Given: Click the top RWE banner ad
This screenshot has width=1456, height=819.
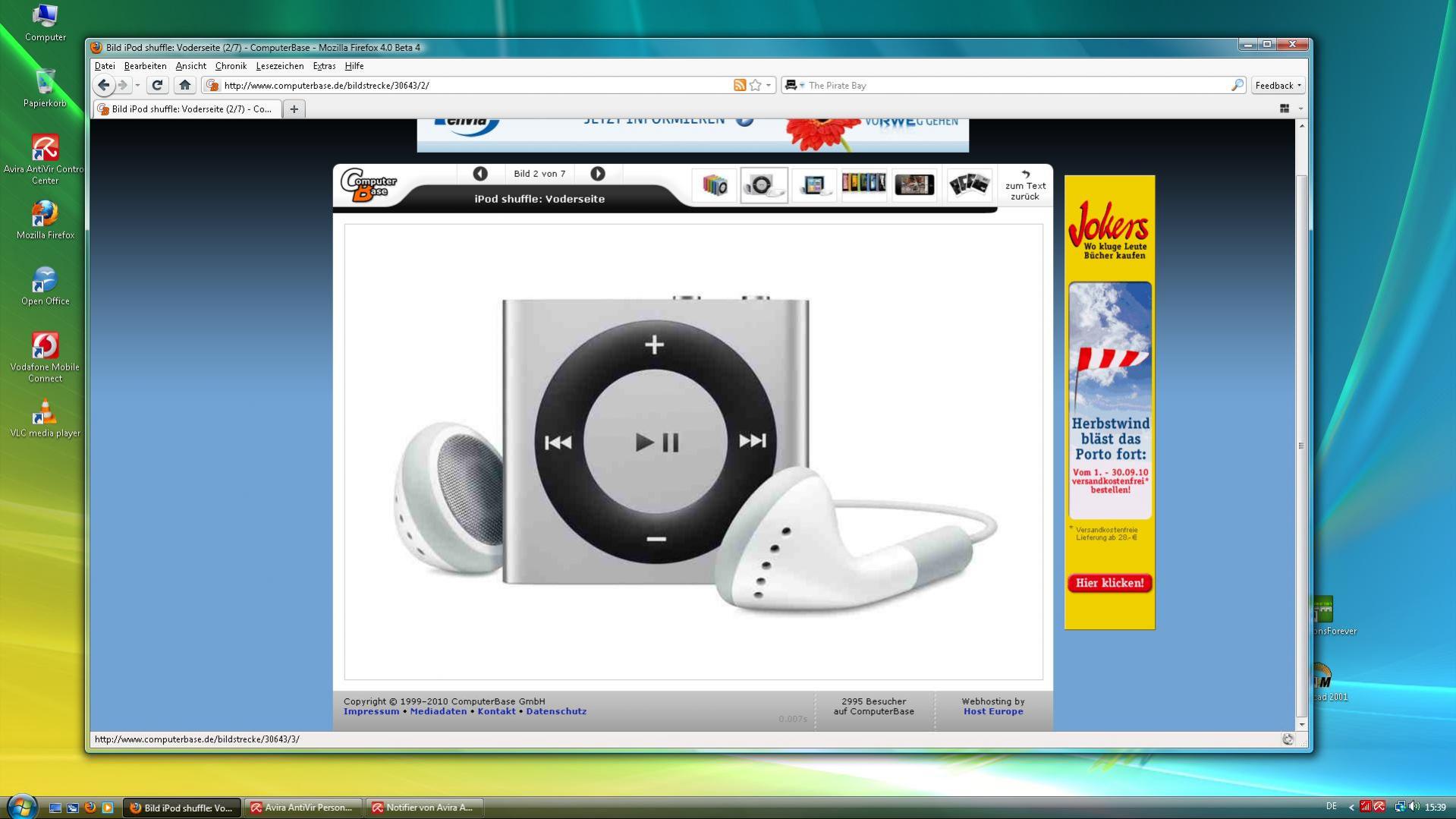Looking at the screenshot, I should (693, 134).
